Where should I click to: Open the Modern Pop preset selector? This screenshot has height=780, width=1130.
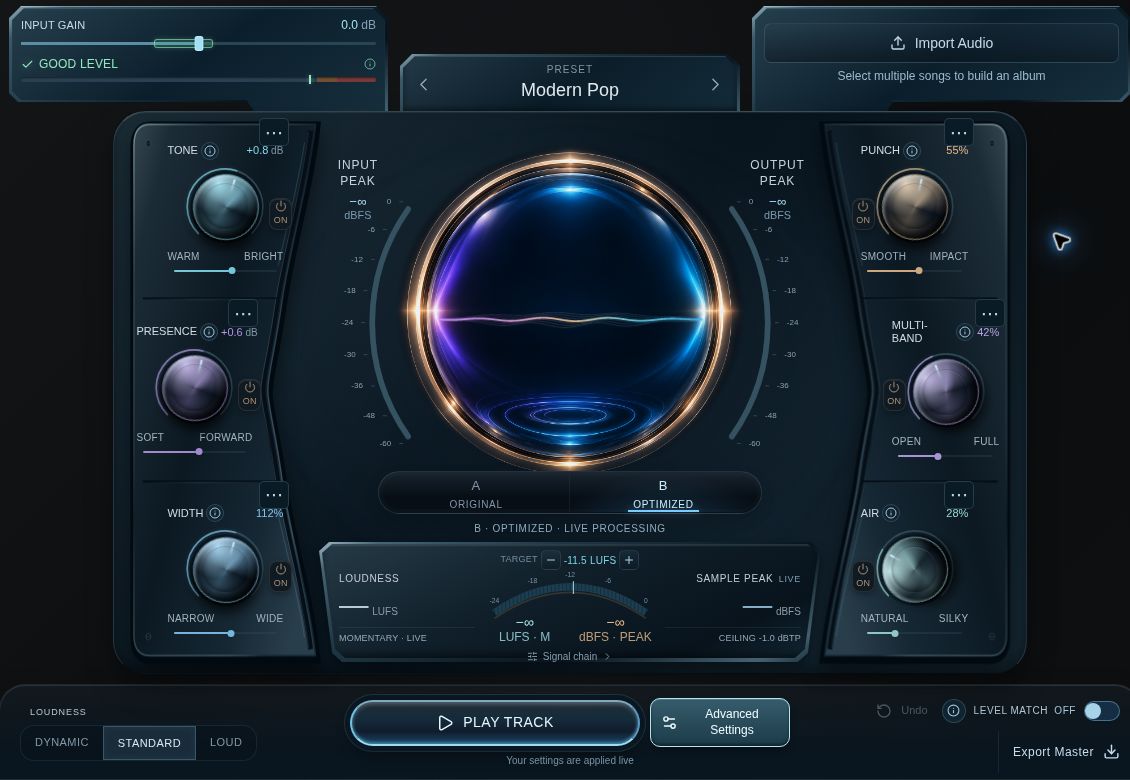coord(569,89)
